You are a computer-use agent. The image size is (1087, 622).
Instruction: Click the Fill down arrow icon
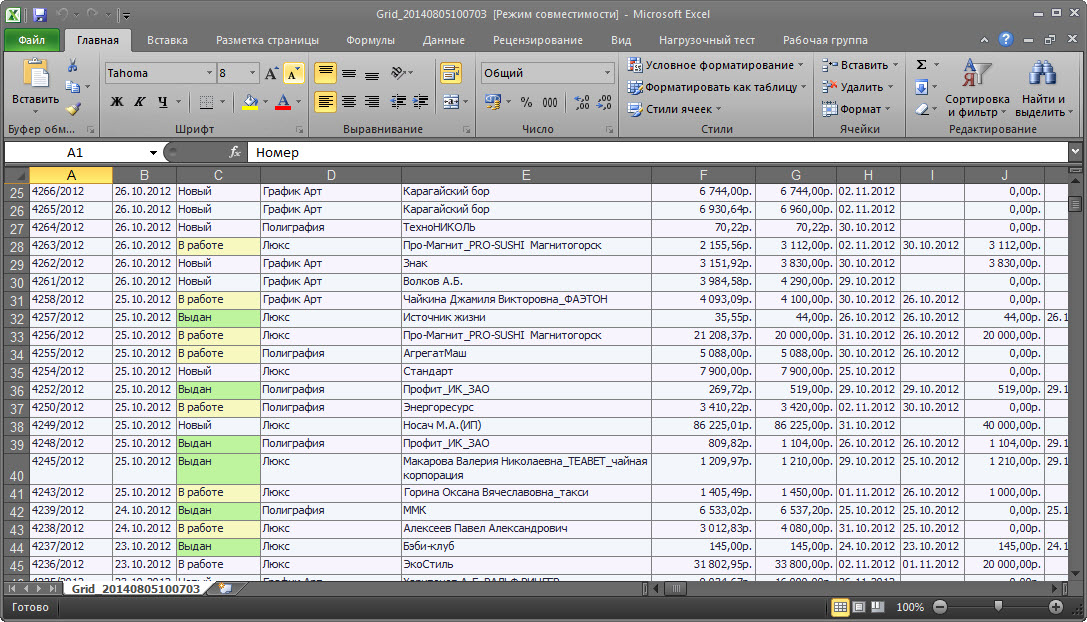[x=921, y=87]
